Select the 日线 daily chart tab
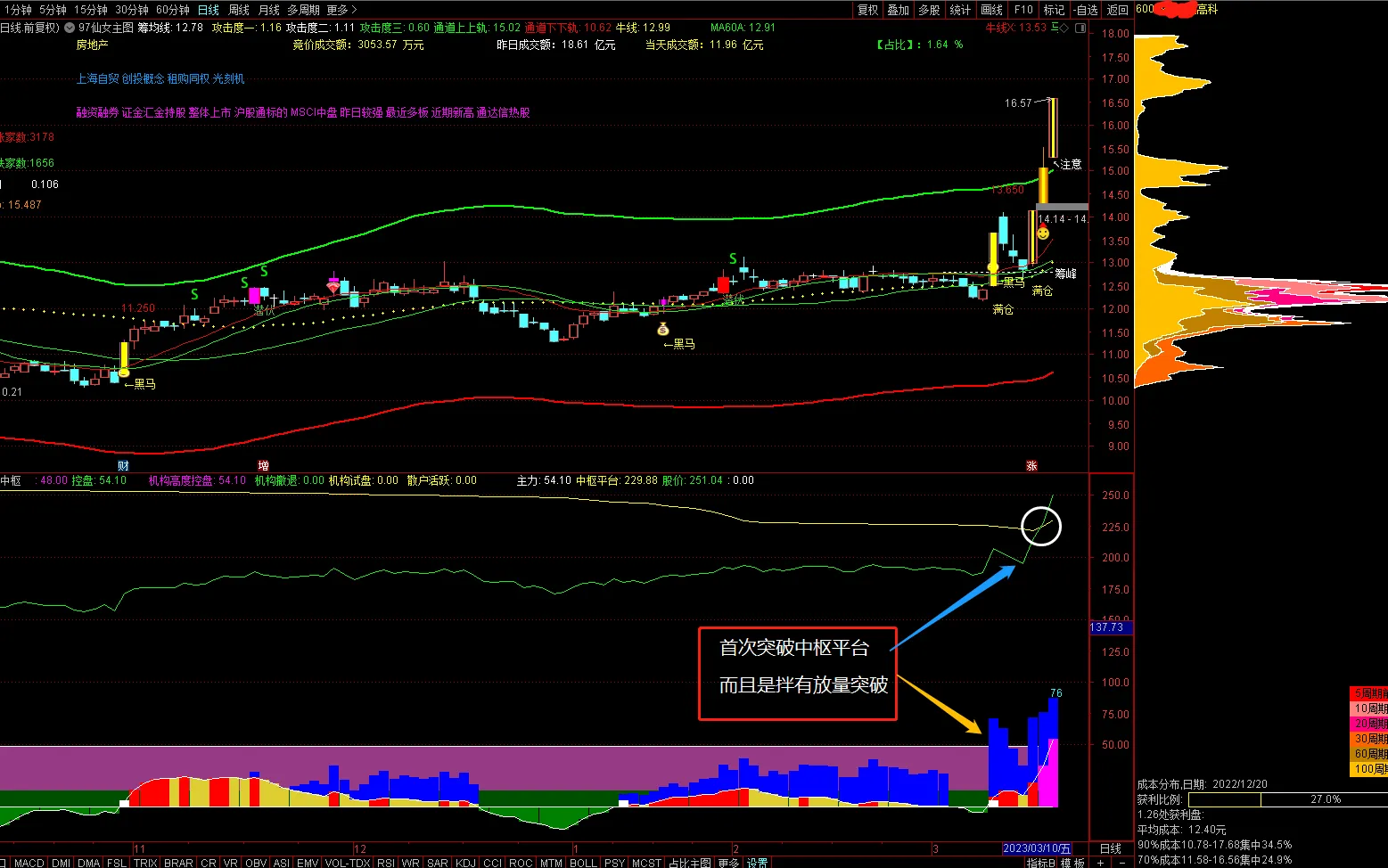Viewport: 1388px width, 868px height. (209, 10)
